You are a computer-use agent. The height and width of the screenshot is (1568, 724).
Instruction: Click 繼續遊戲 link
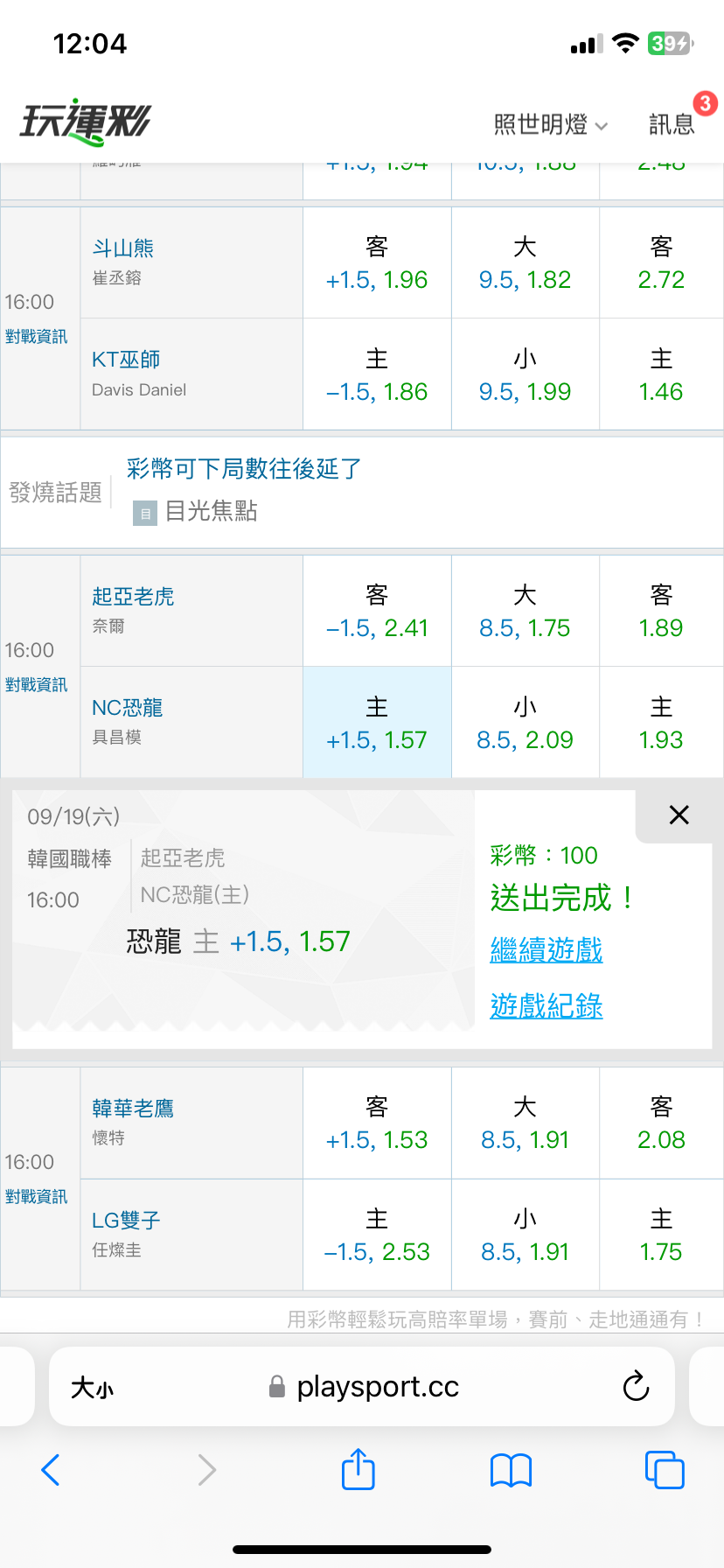[546, 949]
